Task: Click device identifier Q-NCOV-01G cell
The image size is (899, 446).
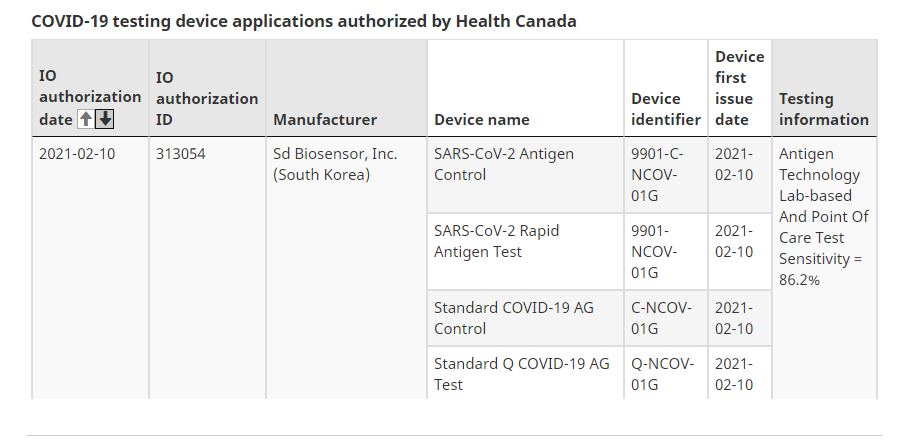Action: click(666, 373)
